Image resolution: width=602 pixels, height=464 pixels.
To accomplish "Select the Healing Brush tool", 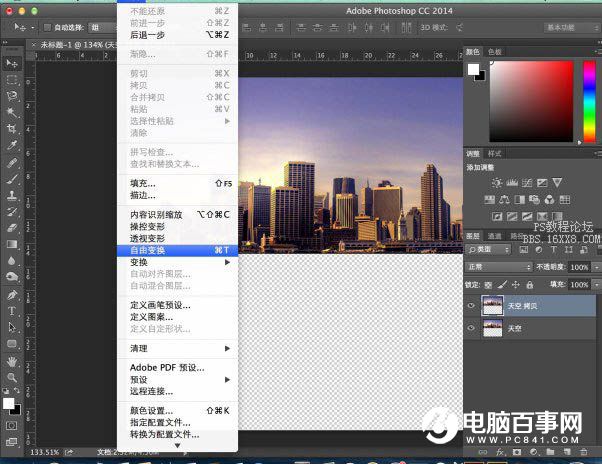I will (12, 163).
